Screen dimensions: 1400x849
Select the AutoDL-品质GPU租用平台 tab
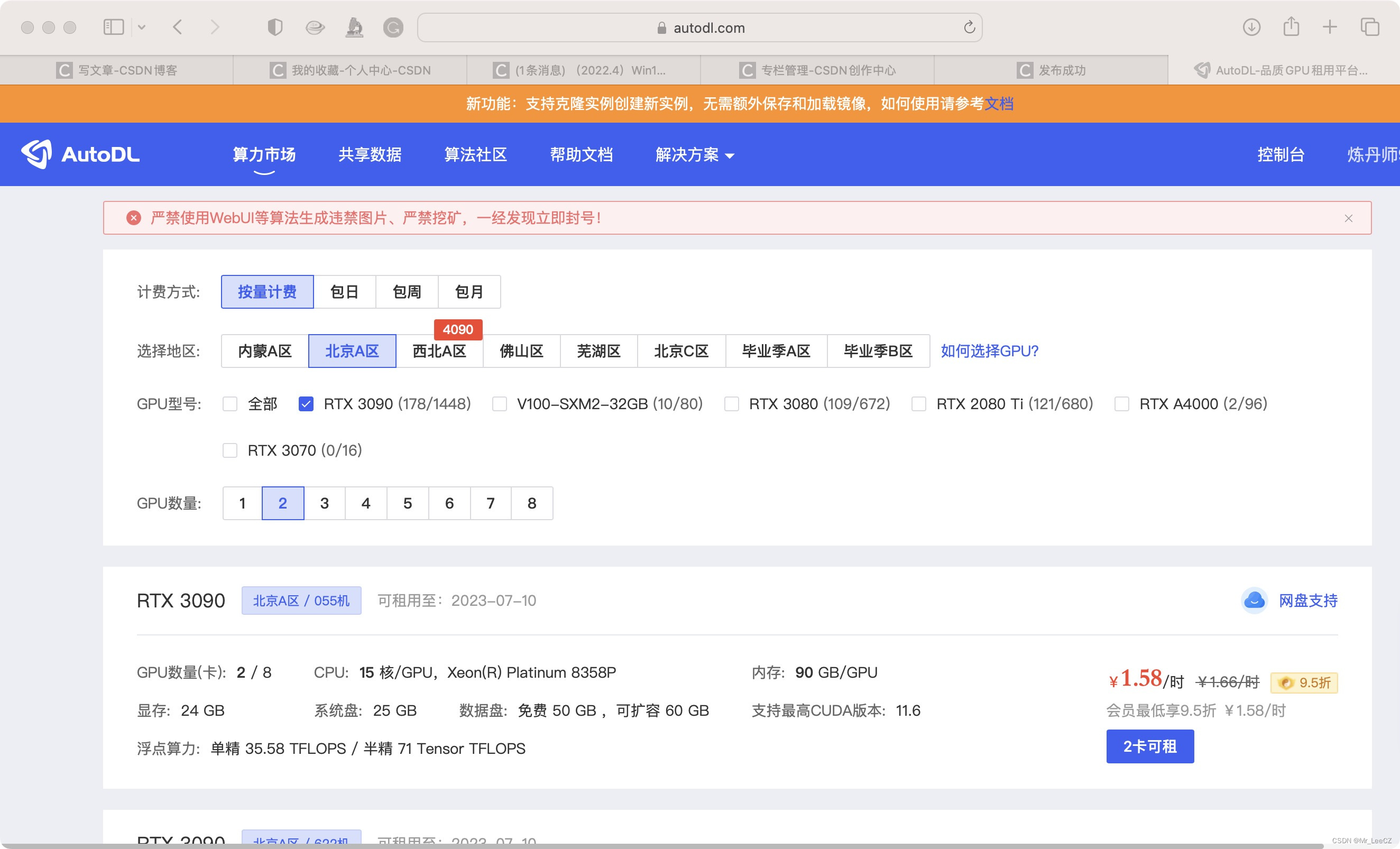coord(1284,70)
